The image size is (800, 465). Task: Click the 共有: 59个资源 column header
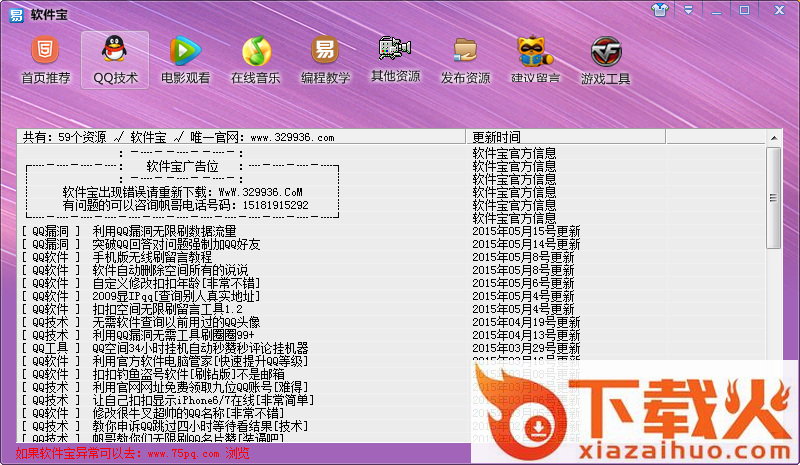click(241, 137)
